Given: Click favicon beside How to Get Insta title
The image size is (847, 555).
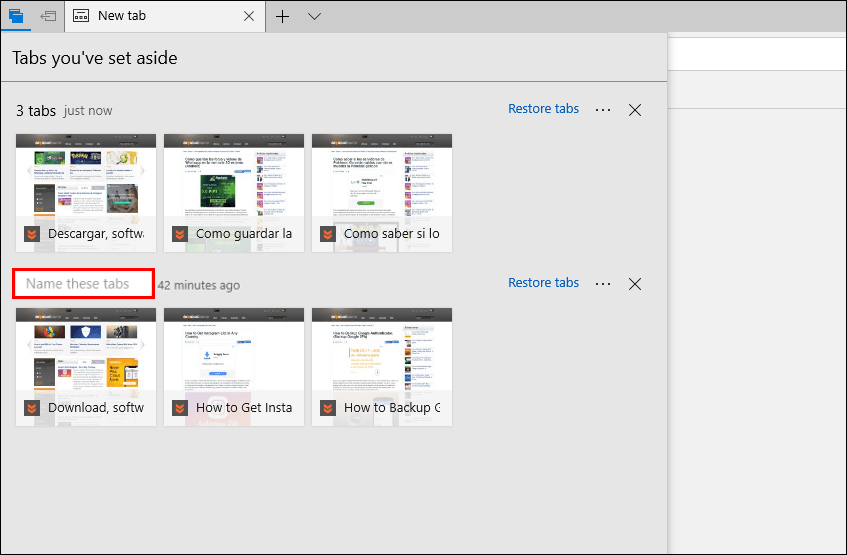Looking at the screenshot, I should tap(180, 408).
